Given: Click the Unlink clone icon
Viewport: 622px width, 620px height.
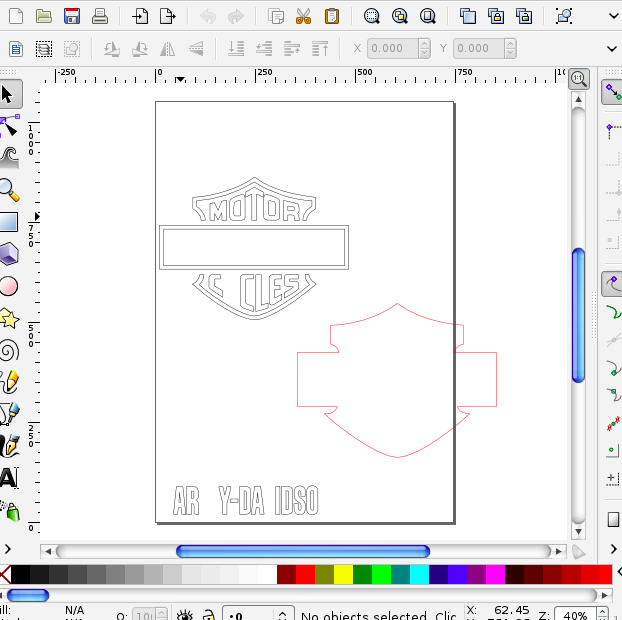Looking at the screenshot, I should coord(524,16).
